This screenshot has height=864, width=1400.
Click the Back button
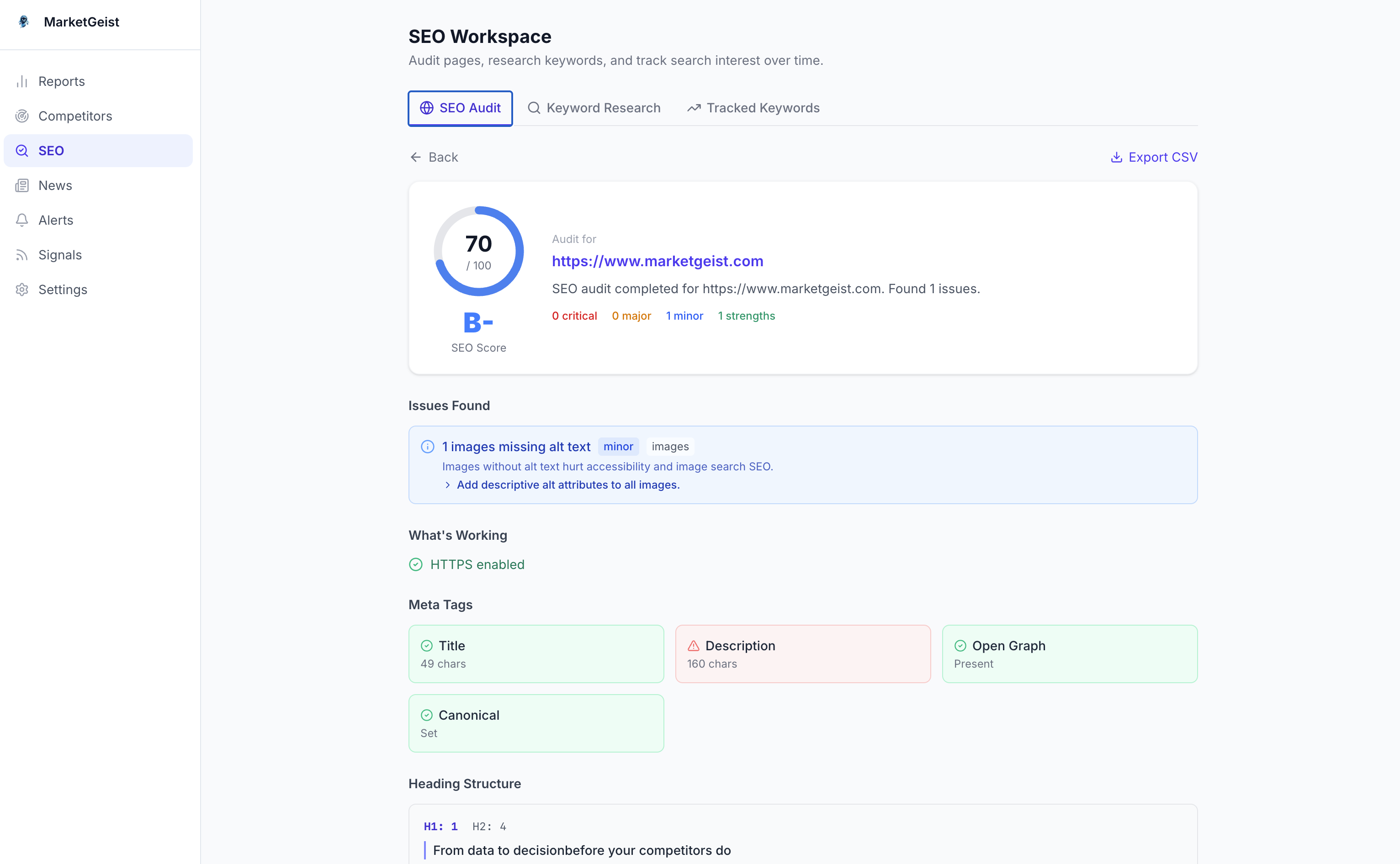tap(435, 157)
